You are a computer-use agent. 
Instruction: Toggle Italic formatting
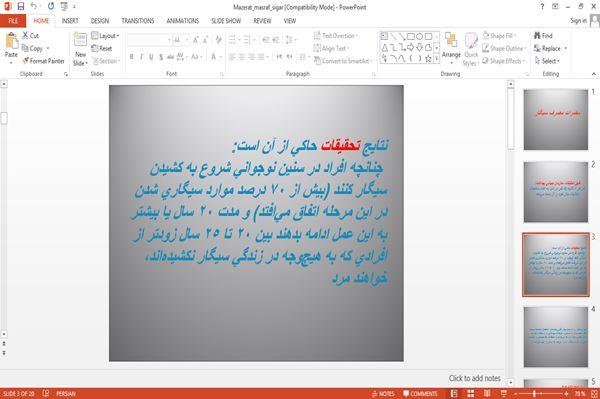pyautogui.click(x=141, y=57)
